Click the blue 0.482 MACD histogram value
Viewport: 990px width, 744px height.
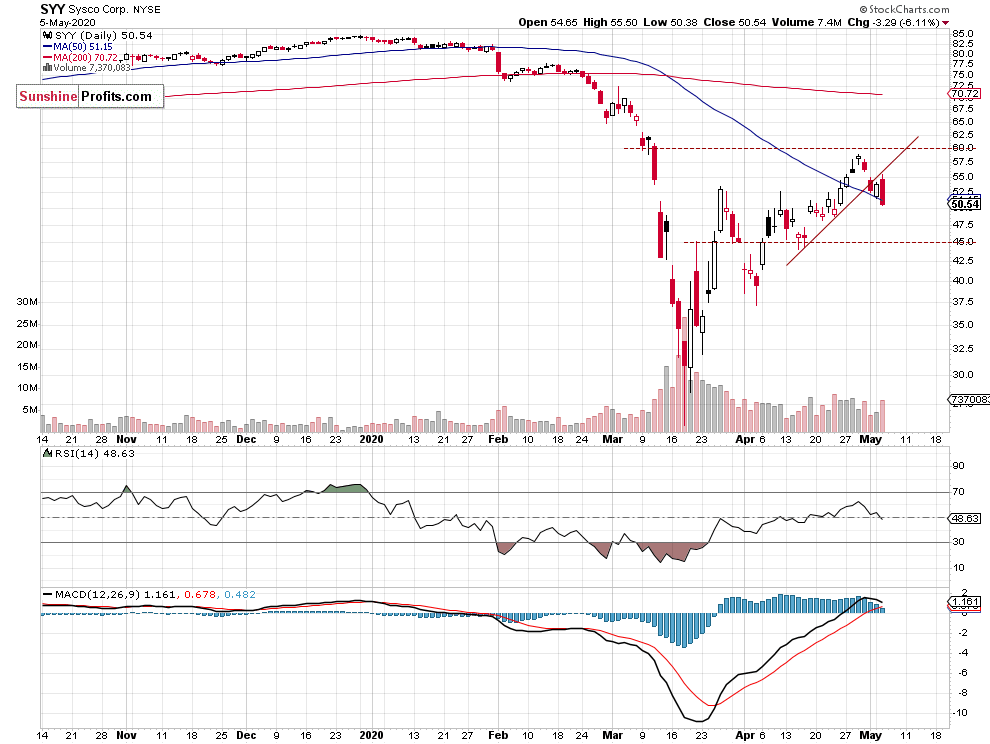coord(240,595)
